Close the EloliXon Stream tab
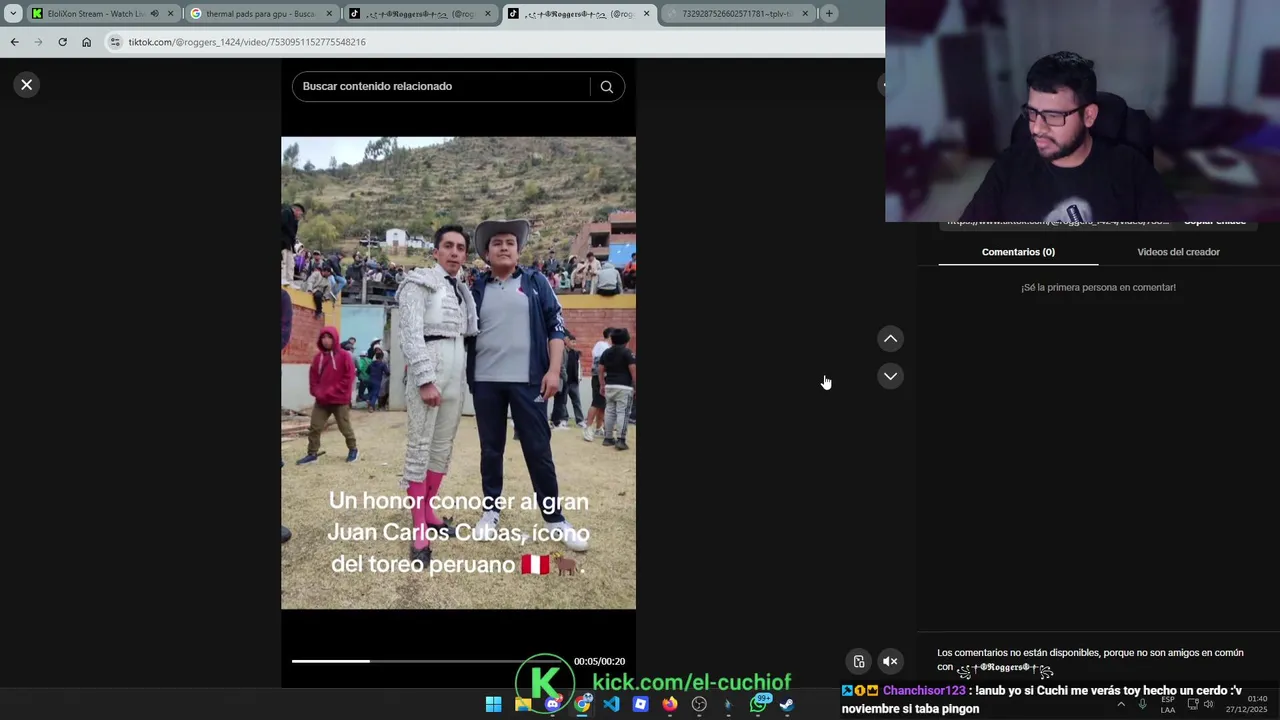The width and height of the screenshot is (1280, 720). (x=170, y=14)
